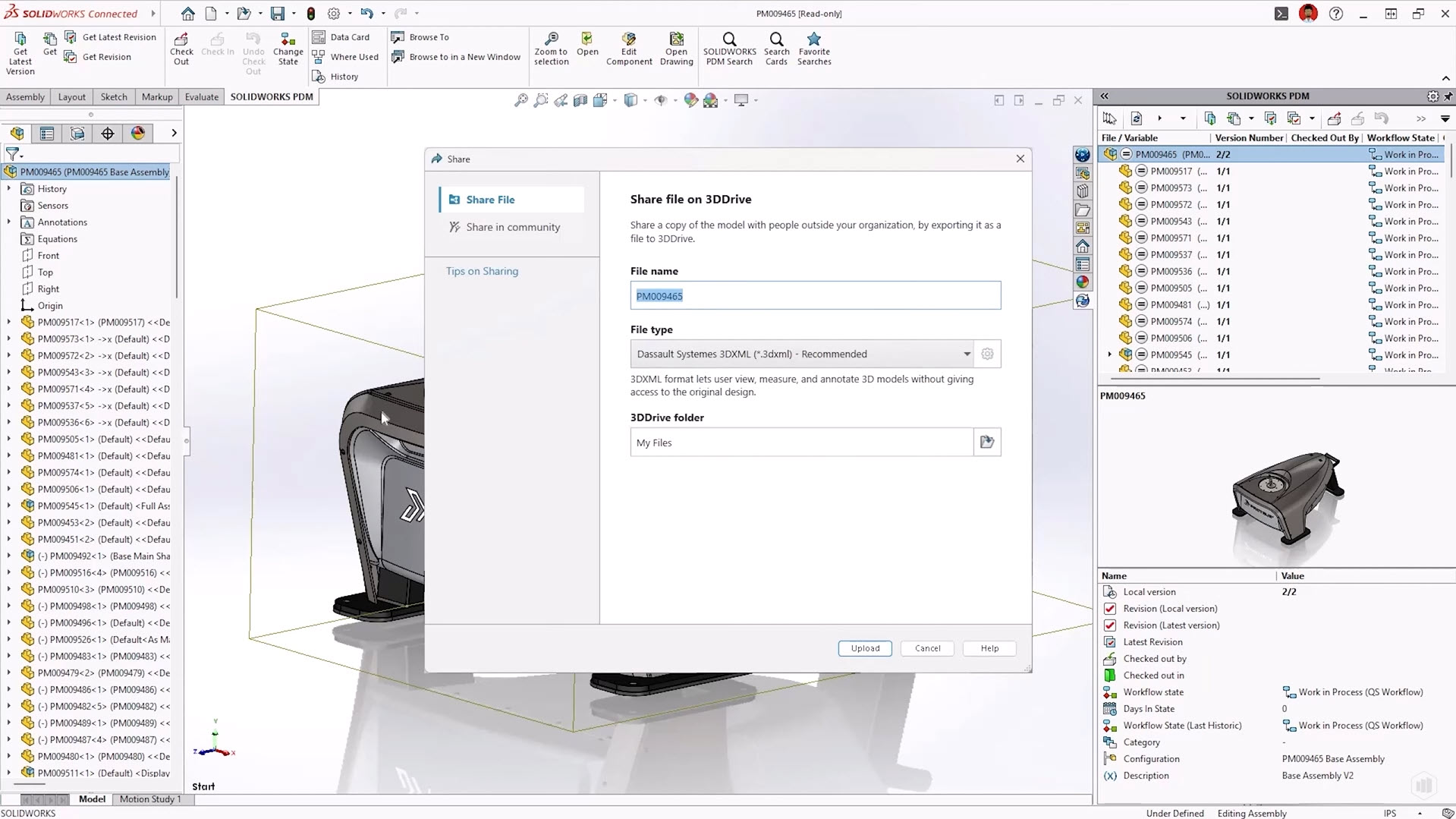Click the Upload button
The height and width of the screenshot is (819, 1456).
(865, 648)
